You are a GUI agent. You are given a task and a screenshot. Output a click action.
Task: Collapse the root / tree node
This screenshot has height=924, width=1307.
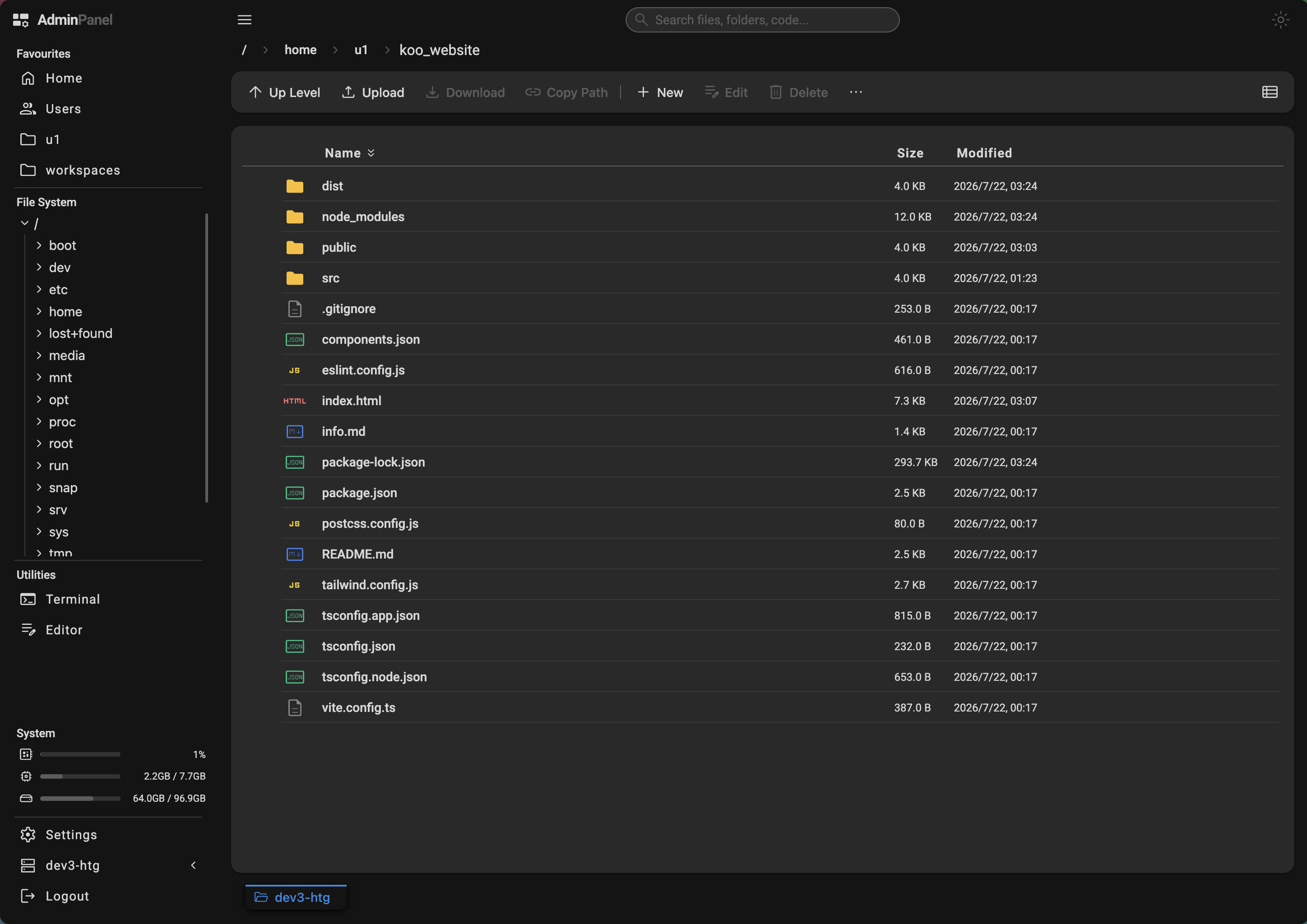(x=24, y=224)
